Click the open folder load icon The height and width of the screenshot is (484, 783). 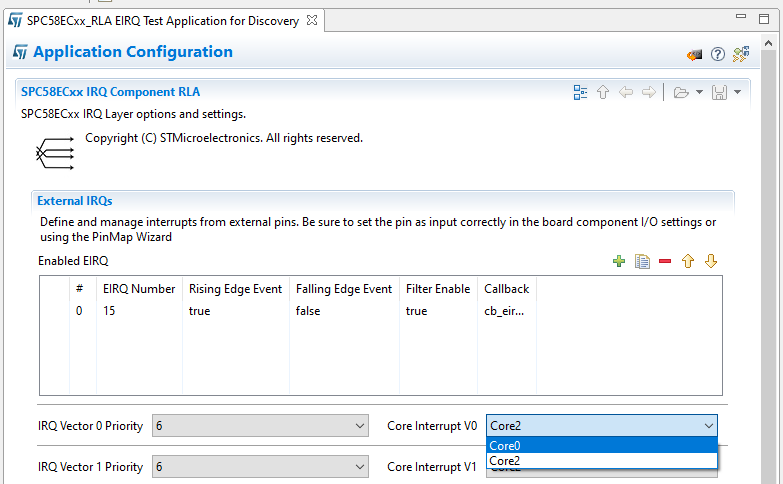(x=681, y=92)
